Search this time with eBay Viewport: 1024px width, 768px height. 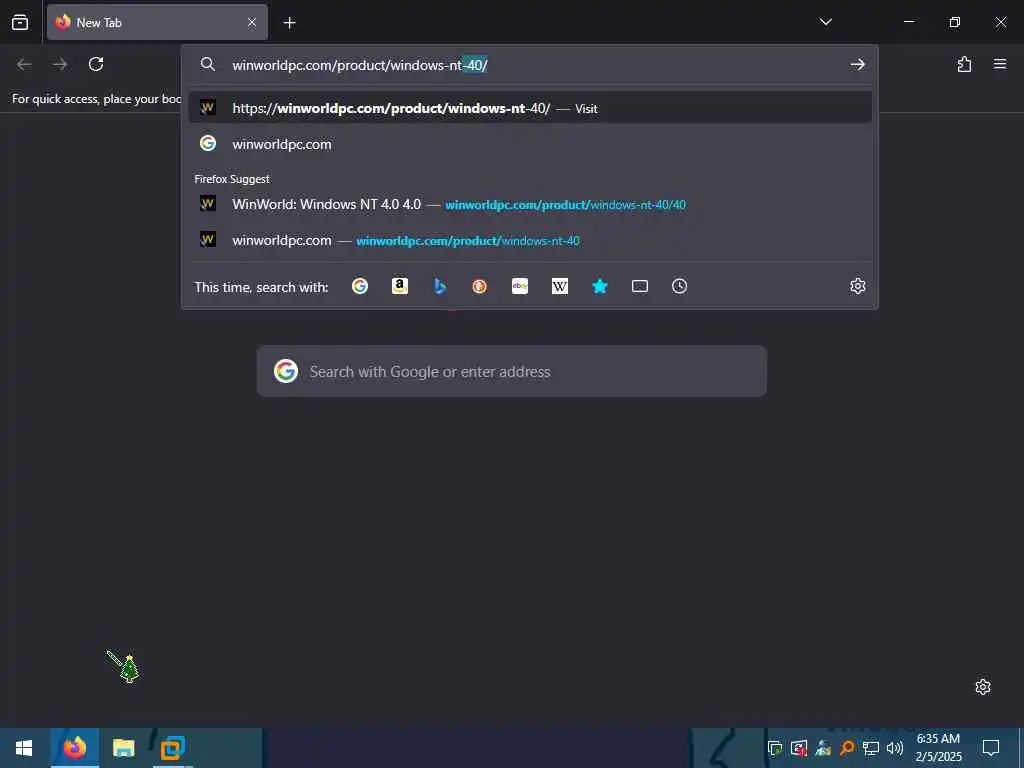pos(520,286)
